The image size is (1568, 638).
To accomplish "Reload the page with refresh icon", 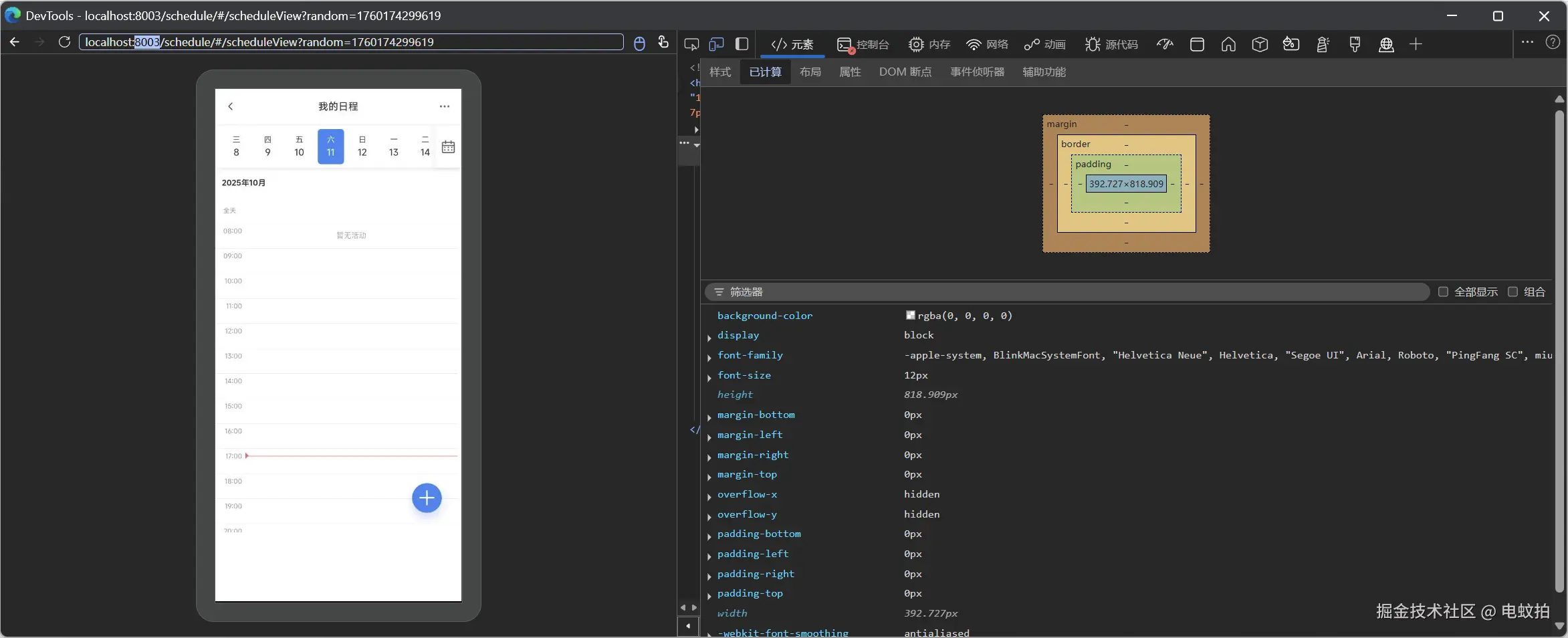I will click(64, 42).
